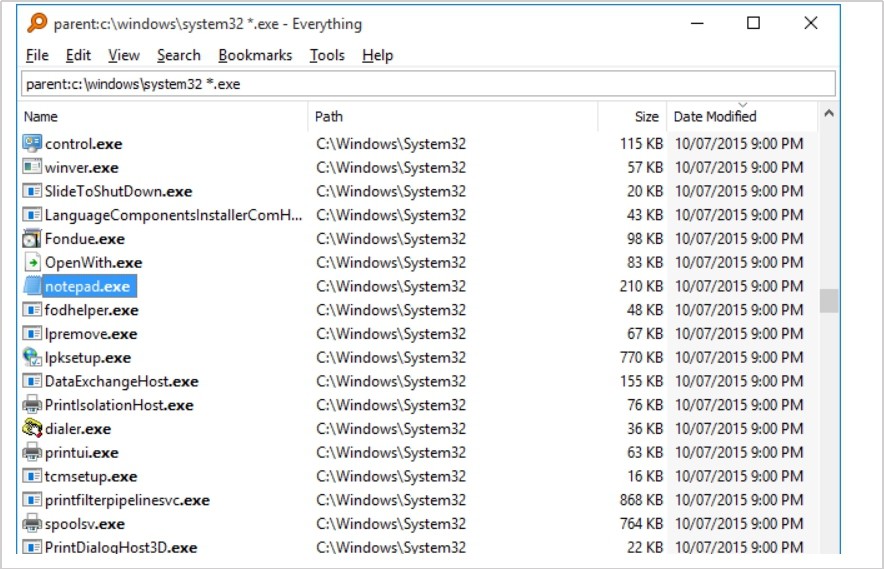Open the Edit menu
Image resolution: width=884 pixels, height=569 pixels.
[78, 55]
